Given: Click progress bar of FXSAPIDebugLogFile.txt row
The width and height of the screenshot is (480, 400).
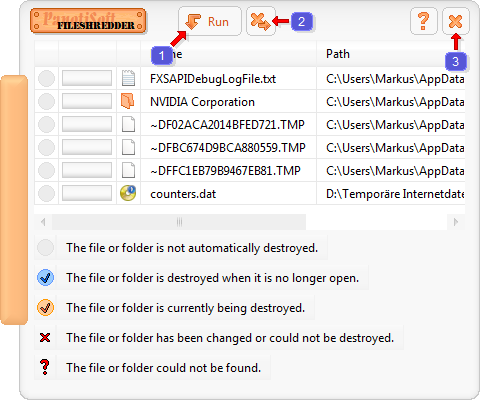Looking at the screenshot, I should [87, 78].
